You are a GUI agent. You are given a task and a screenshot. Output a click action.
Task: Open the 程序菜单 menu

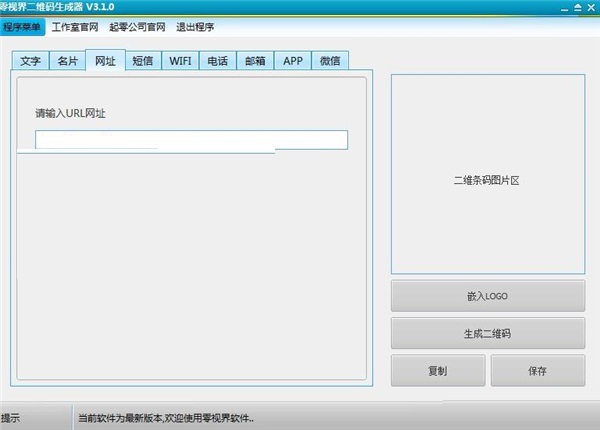click(x=22, y=27)
